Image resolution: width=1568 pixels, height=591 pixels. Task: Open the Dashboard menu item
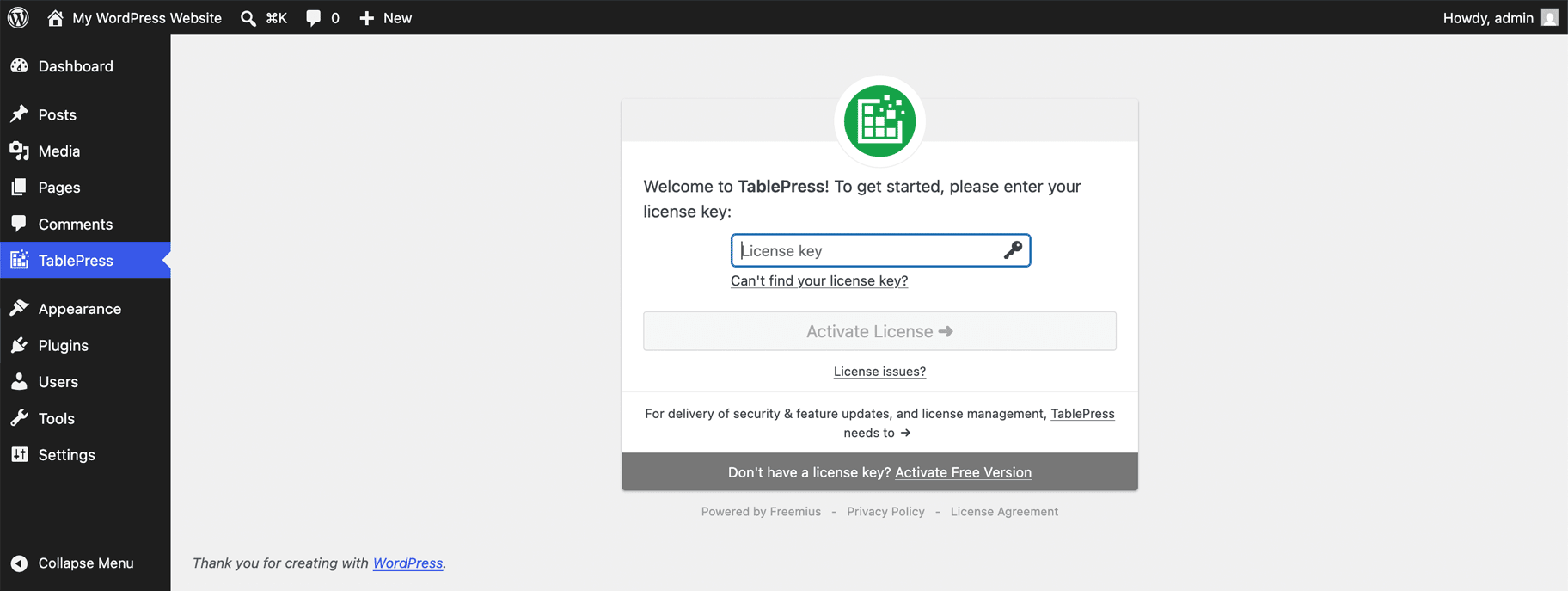[x=76, y=66]
